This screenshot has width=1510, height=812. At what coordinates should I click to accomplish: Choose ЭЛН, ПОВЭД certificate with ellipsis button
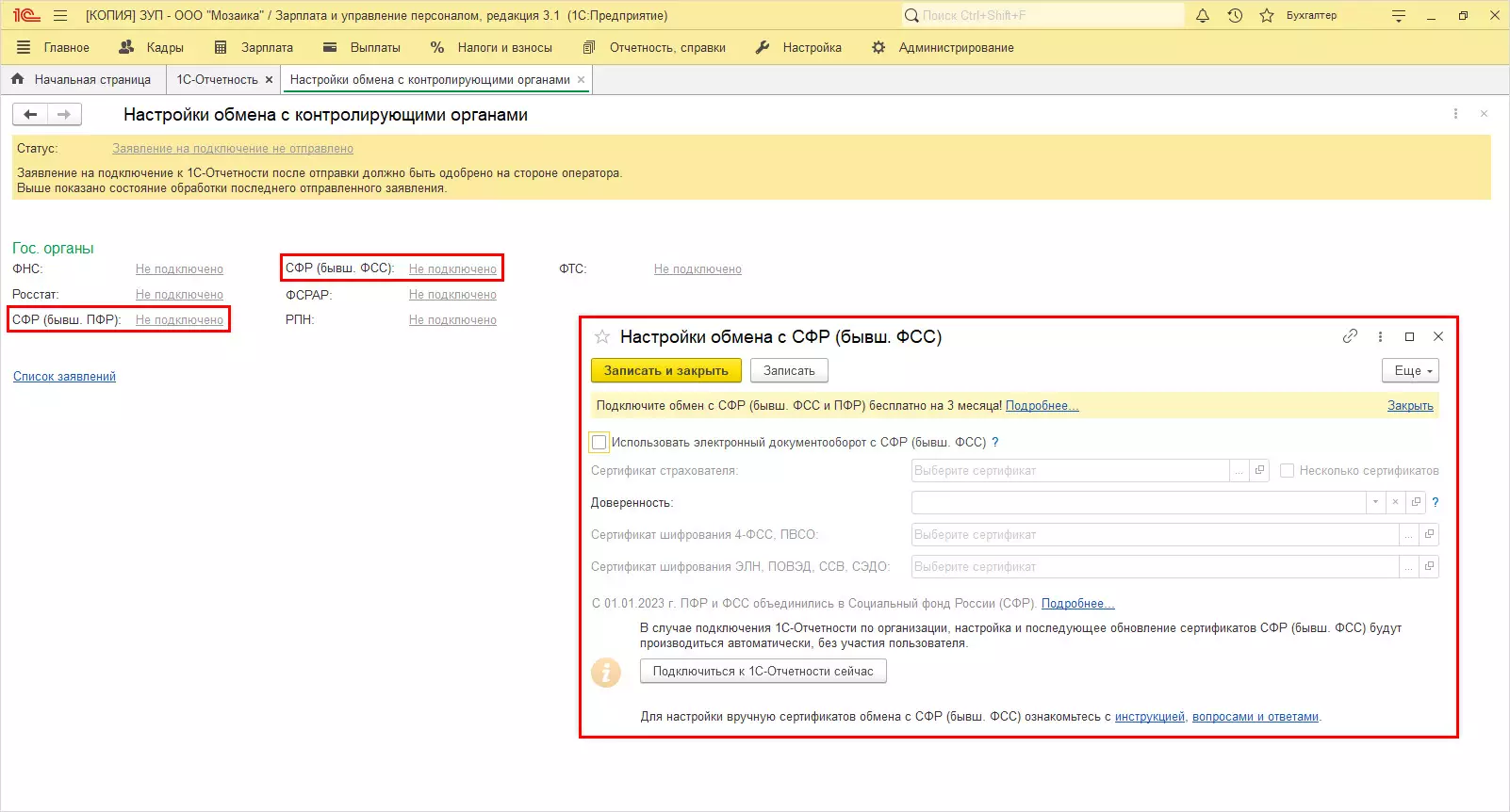[1409, 566]
